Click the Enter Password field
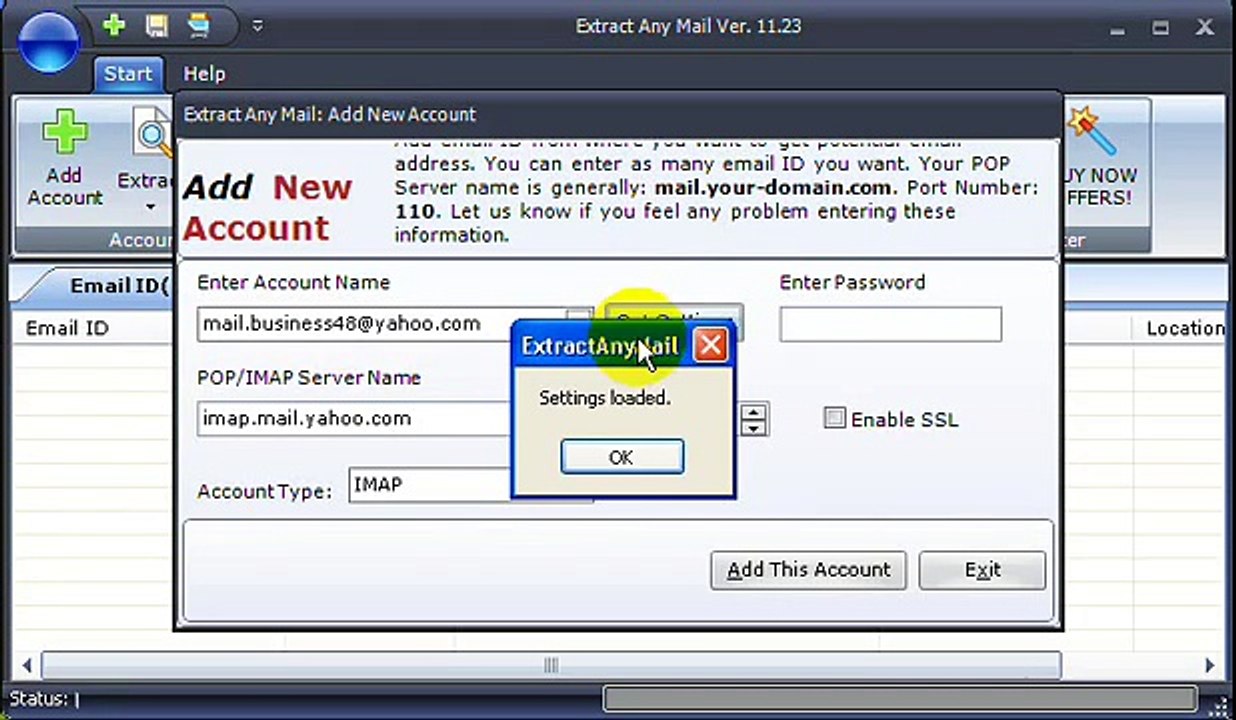1236x720 pixels. (890, 324)
